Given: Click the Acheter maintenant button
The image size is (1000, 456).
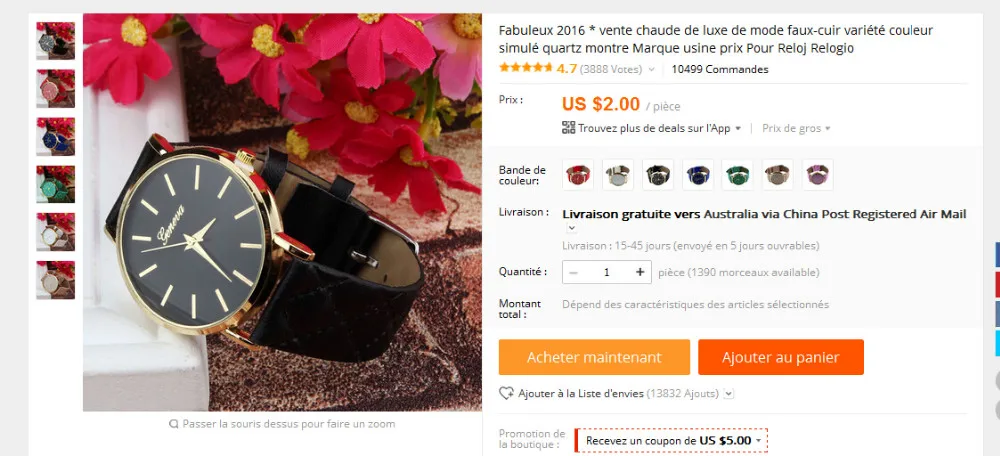Looking at the screenshot, I should 594,357.
